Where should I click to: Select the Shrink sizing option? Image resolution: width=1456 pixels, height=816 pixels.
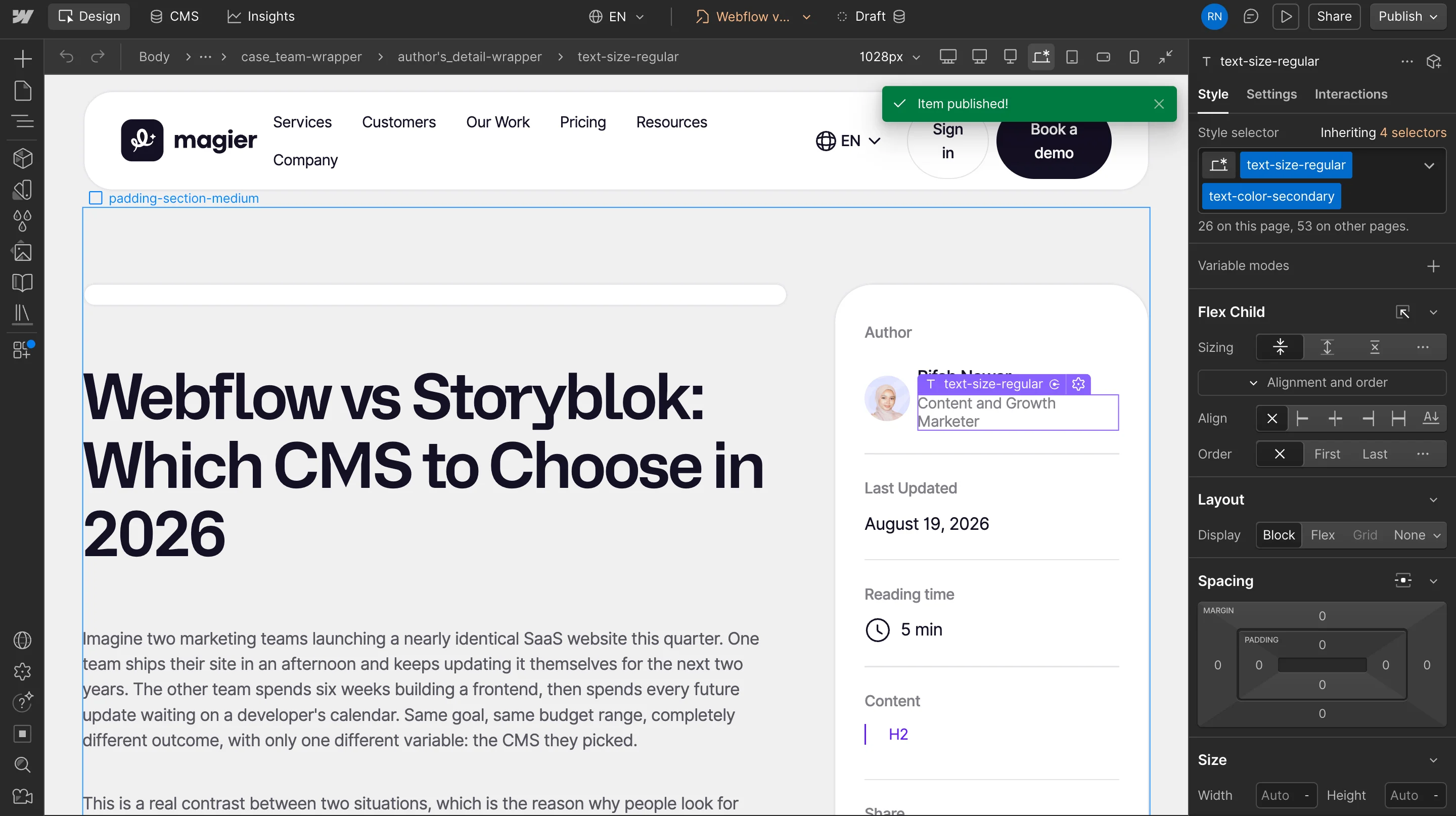[x=1280, y=347]
